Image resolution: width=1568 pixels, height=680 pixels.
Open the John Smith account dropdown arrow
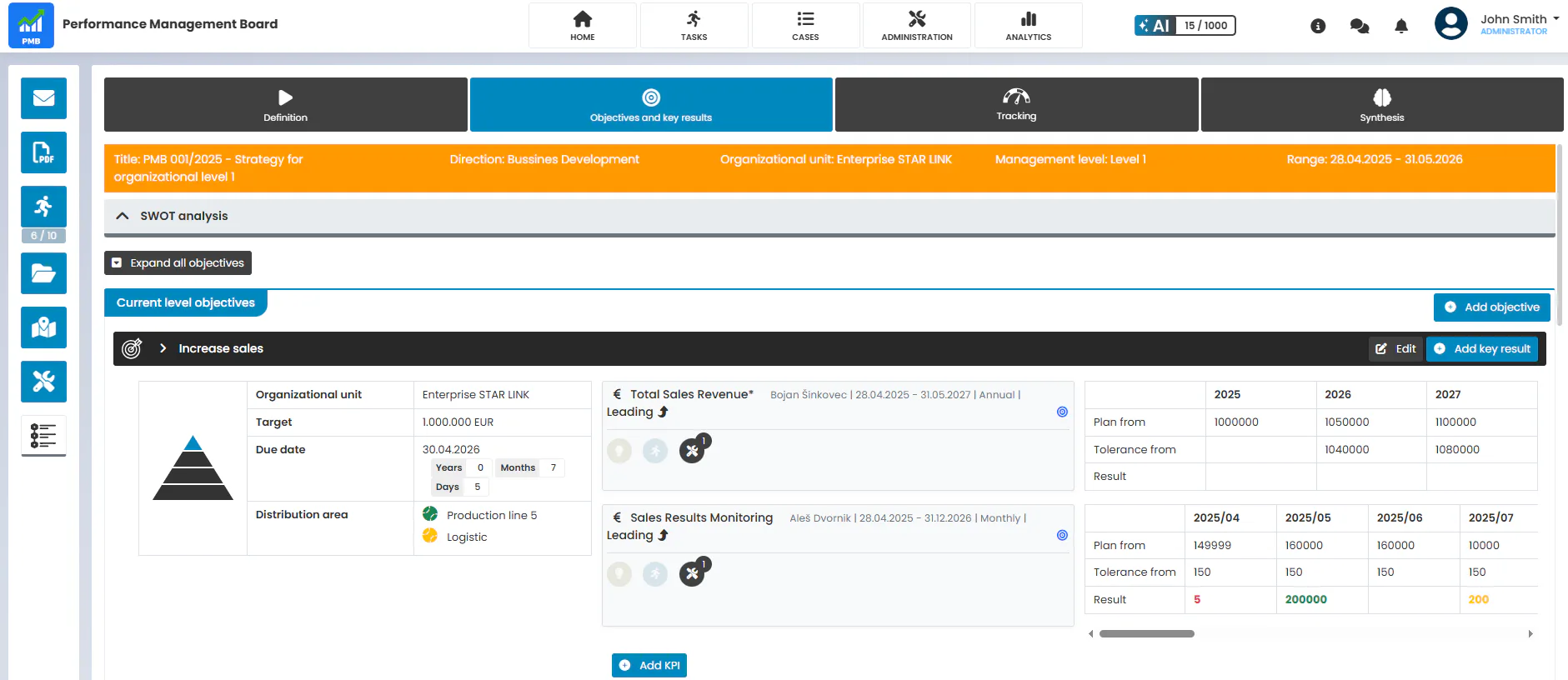pyautogui.click(x=1555, y=18)
